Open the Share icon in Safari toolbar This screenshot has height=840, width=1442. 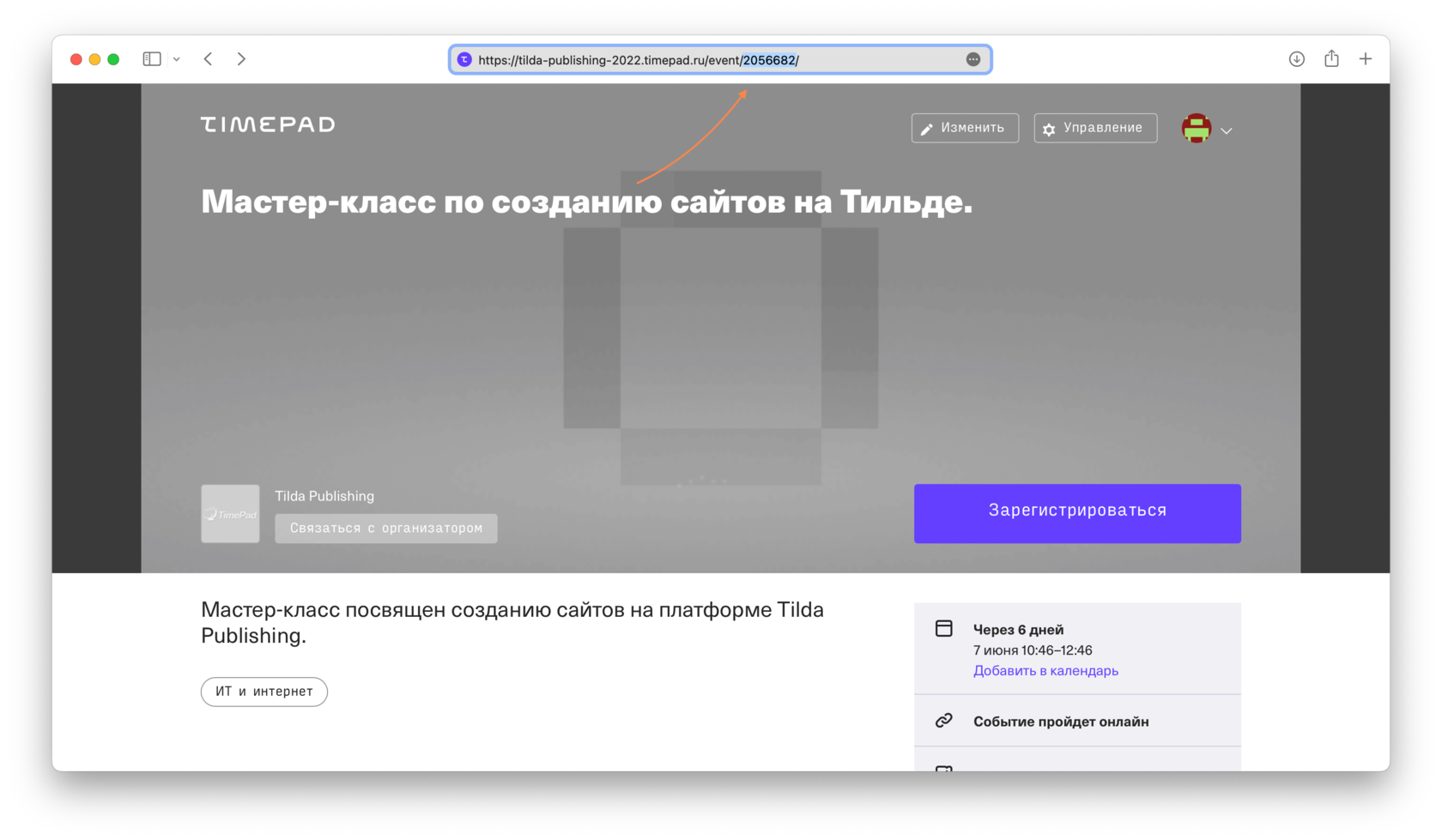click(x=1331, y=58)
